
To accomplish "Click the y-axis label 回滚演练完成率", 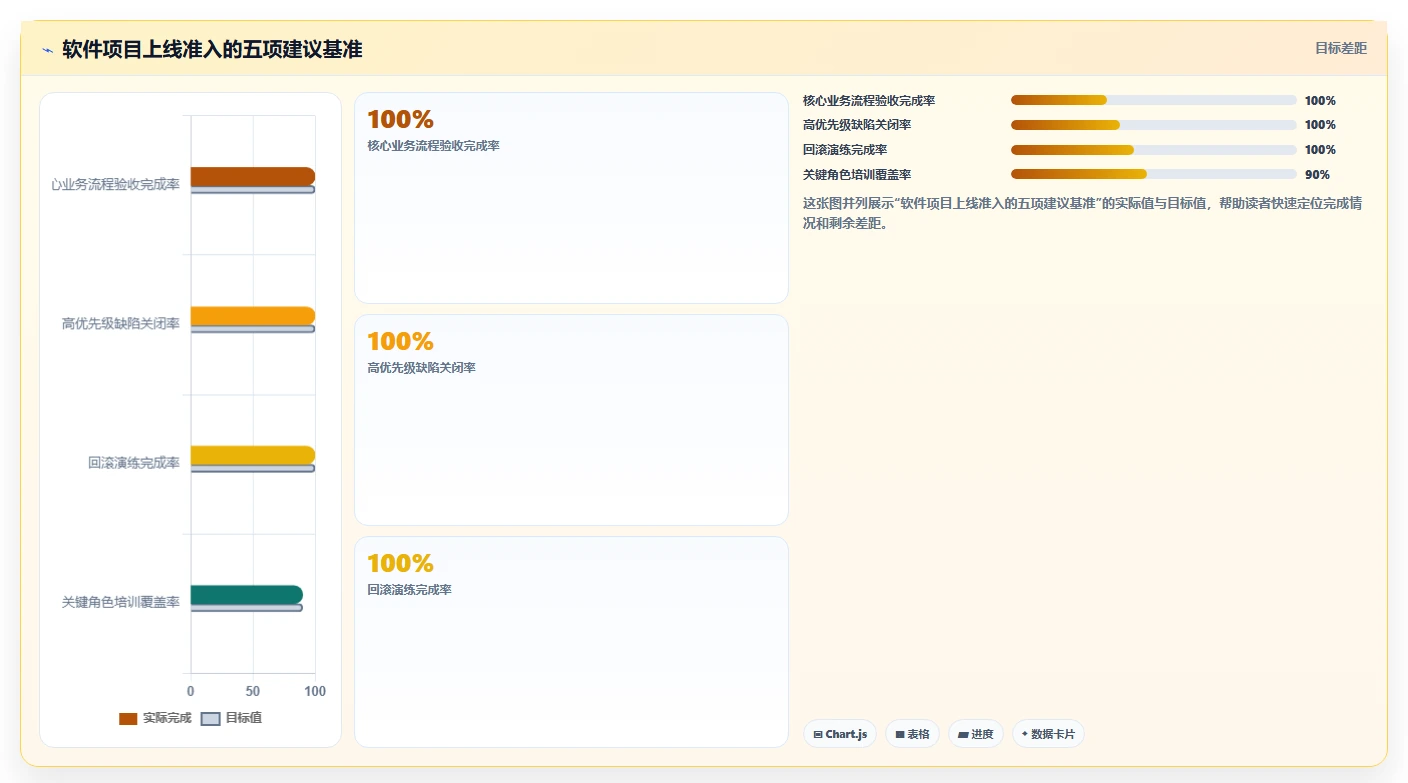I will [x=134, y=463].
